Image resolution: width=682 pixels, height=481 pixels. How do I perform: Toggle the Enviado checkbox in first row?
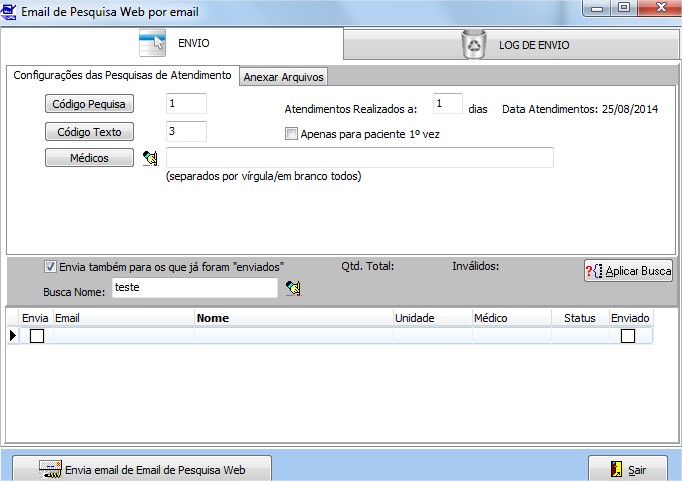628,336
